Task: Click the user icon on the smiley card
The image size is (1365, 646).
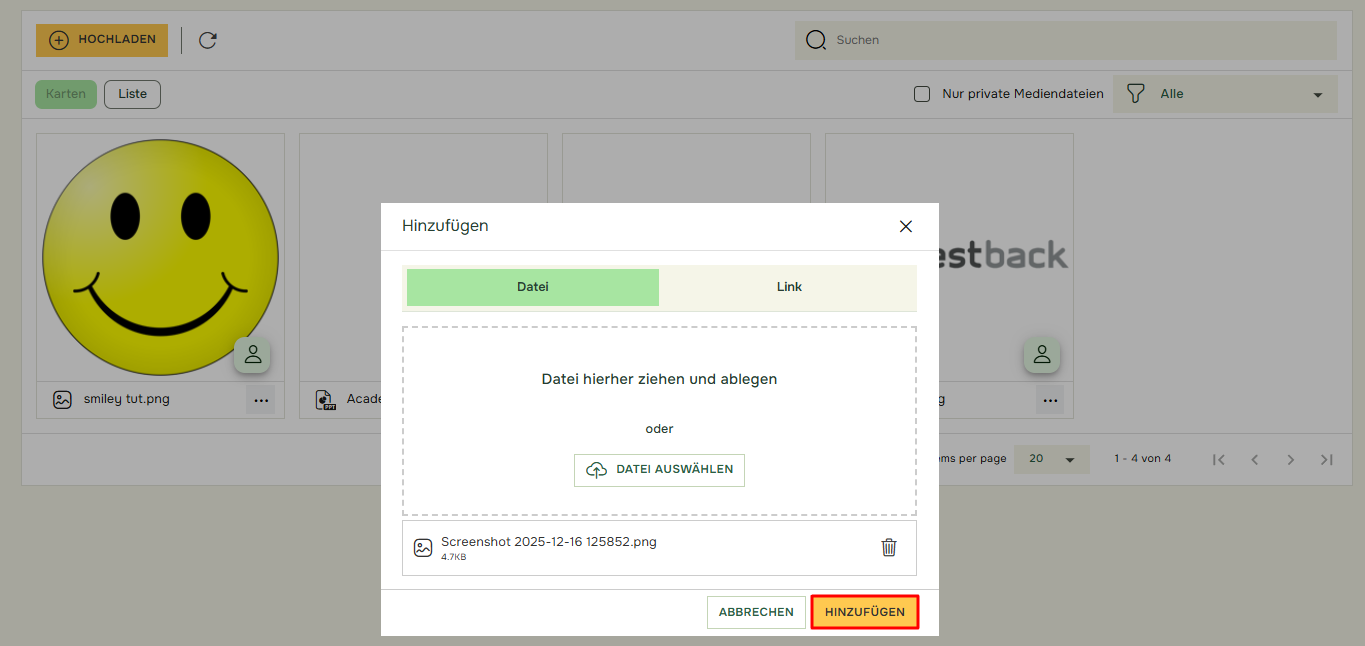Action: point(252,354)
